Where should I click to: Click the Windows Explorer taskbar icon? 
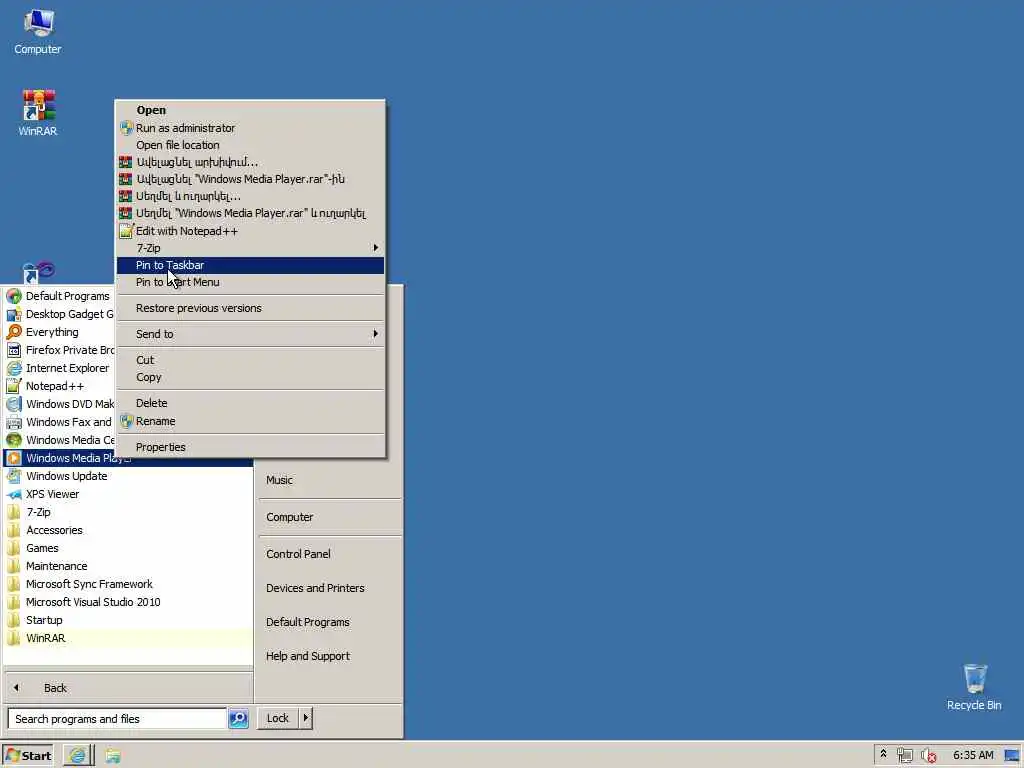click(113, 756)
